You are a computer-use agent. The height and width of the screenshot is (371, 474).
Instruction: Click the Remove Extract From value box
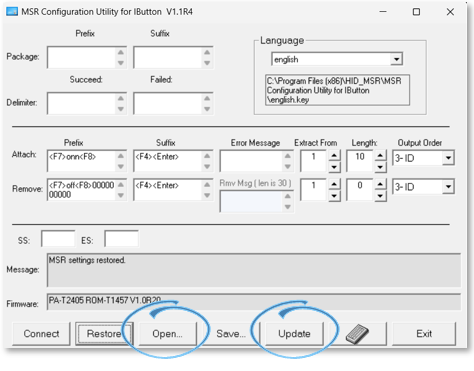pyautogui.click(x=314, y=190)
